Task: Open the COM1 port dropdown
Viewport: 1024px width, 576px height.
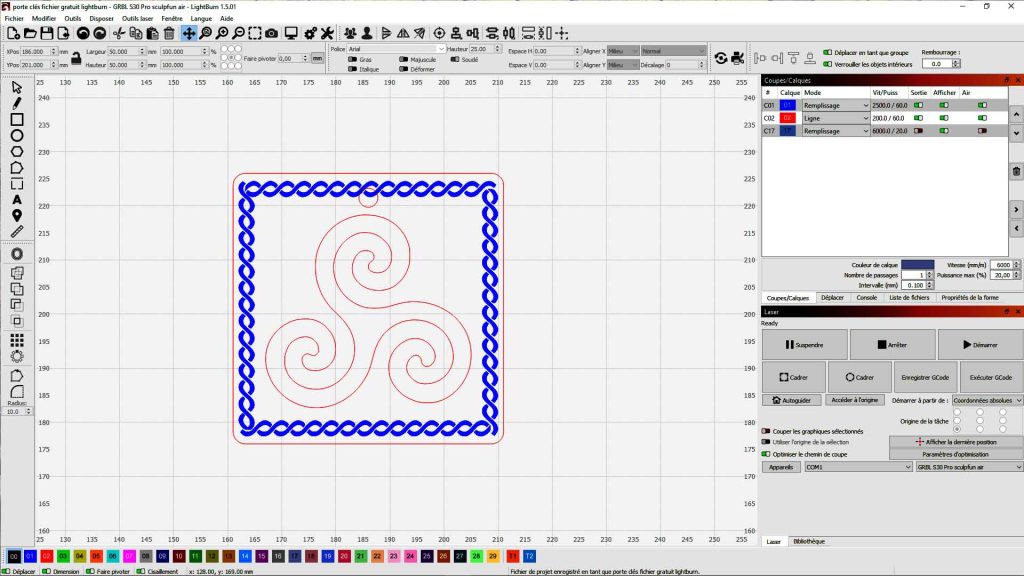Action: (858, 467)
